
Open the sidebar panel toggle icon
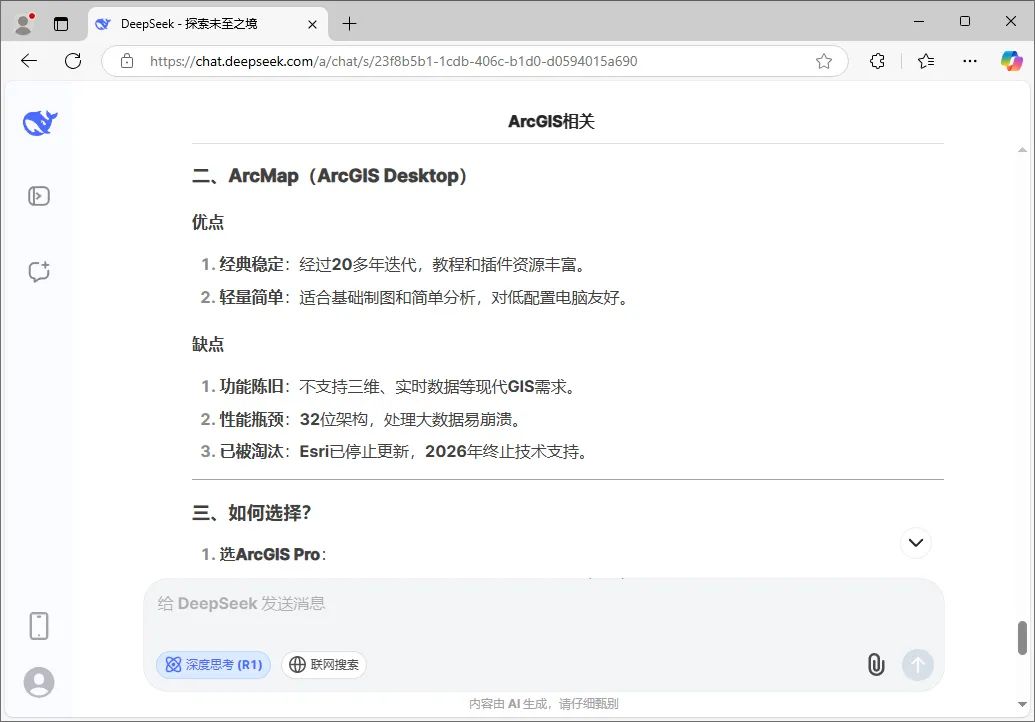39,196
